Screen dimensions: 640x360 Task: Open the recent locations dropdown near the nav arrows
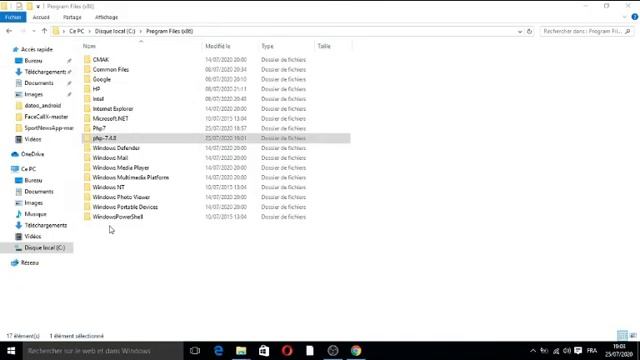(33, 31)
